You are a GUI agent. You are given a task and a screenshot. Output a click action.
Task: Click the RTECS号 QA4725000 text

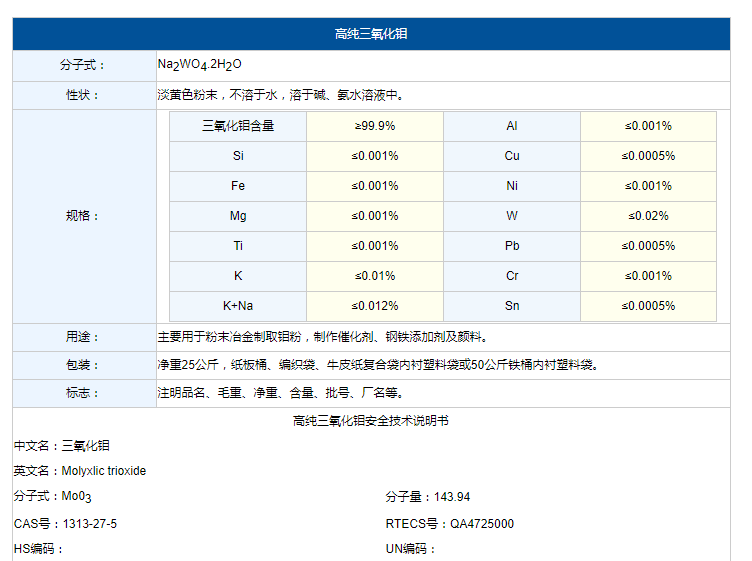tap(450, 524)
